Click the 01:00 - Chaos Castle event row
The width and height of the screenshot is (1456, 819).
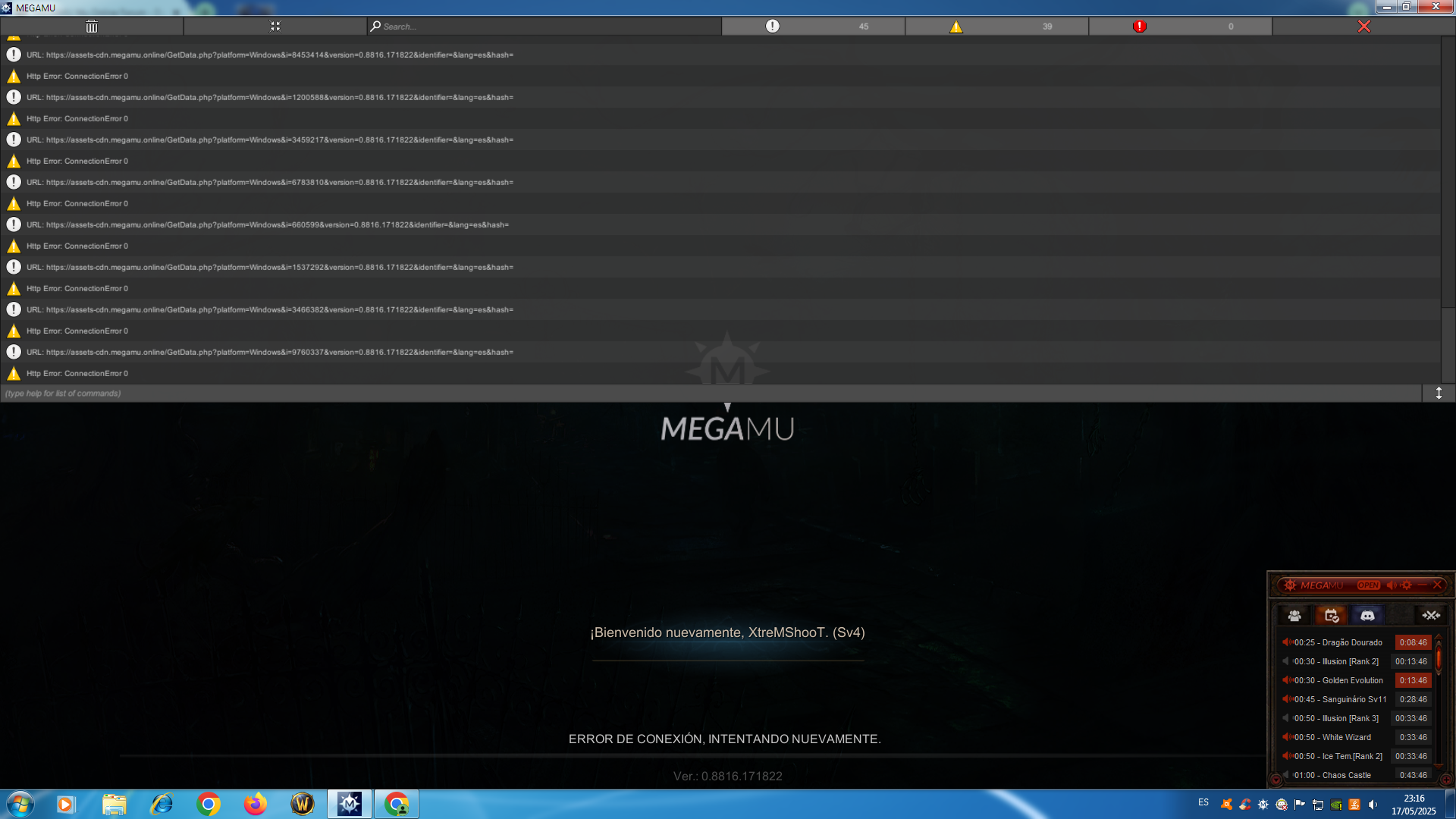pos(1355,775)
